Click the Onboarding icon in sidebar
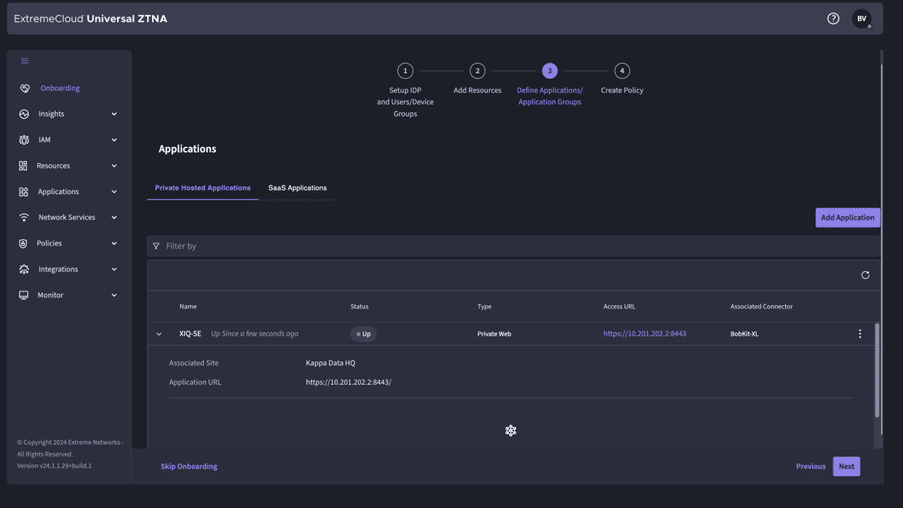Viewport: 903px width, 508px height. [25, 88]
